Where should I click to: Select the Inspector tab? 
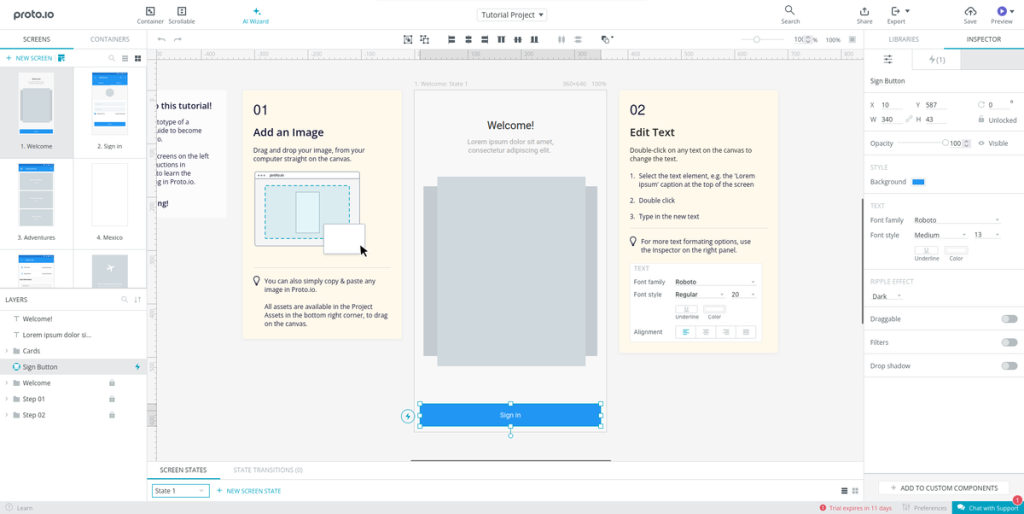pyautogui.click(x=984, y=39)
